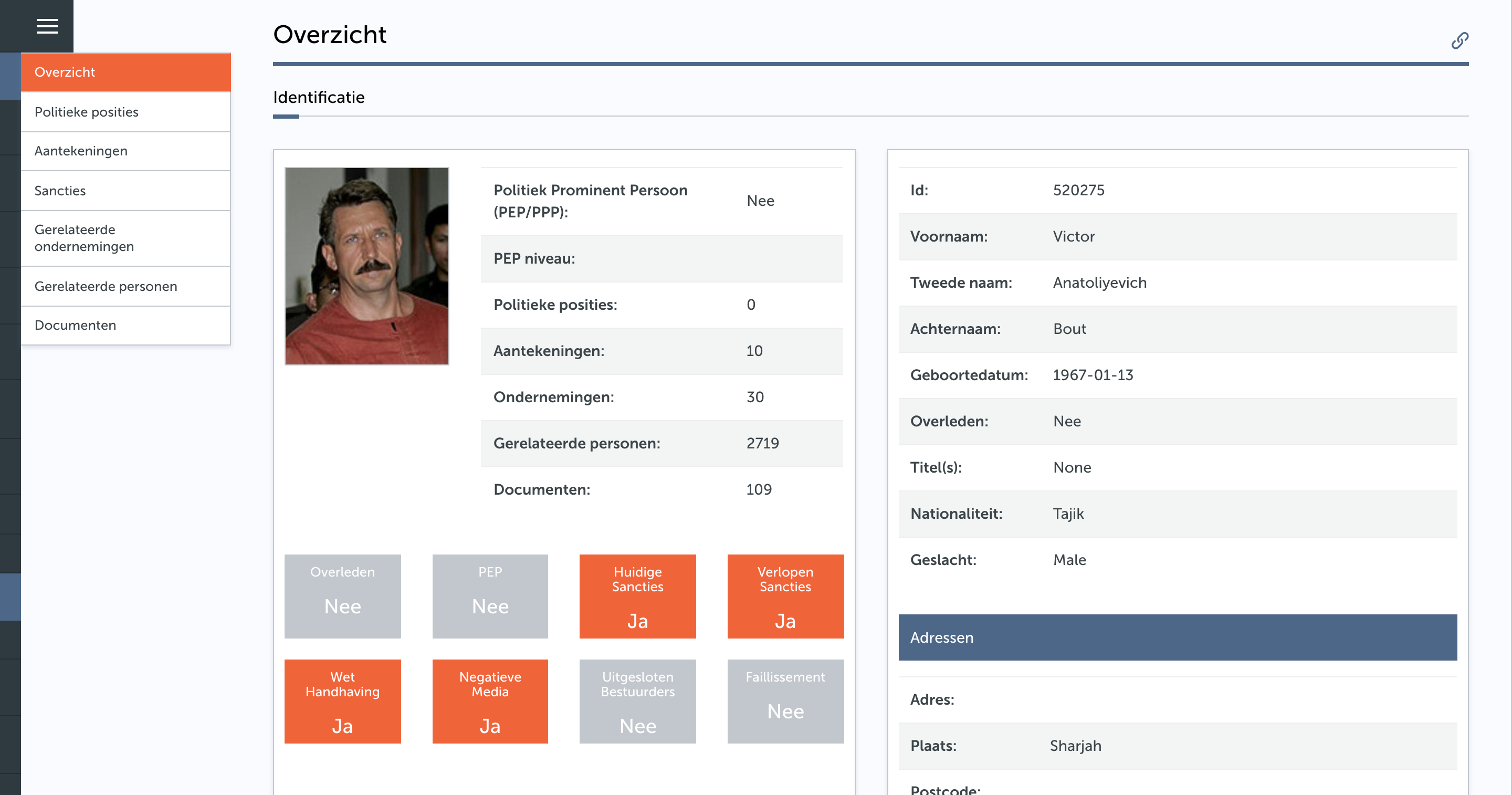
Task: Select the Uitgesloten Bestuurders tile
Action: click(x=637, y=702)
